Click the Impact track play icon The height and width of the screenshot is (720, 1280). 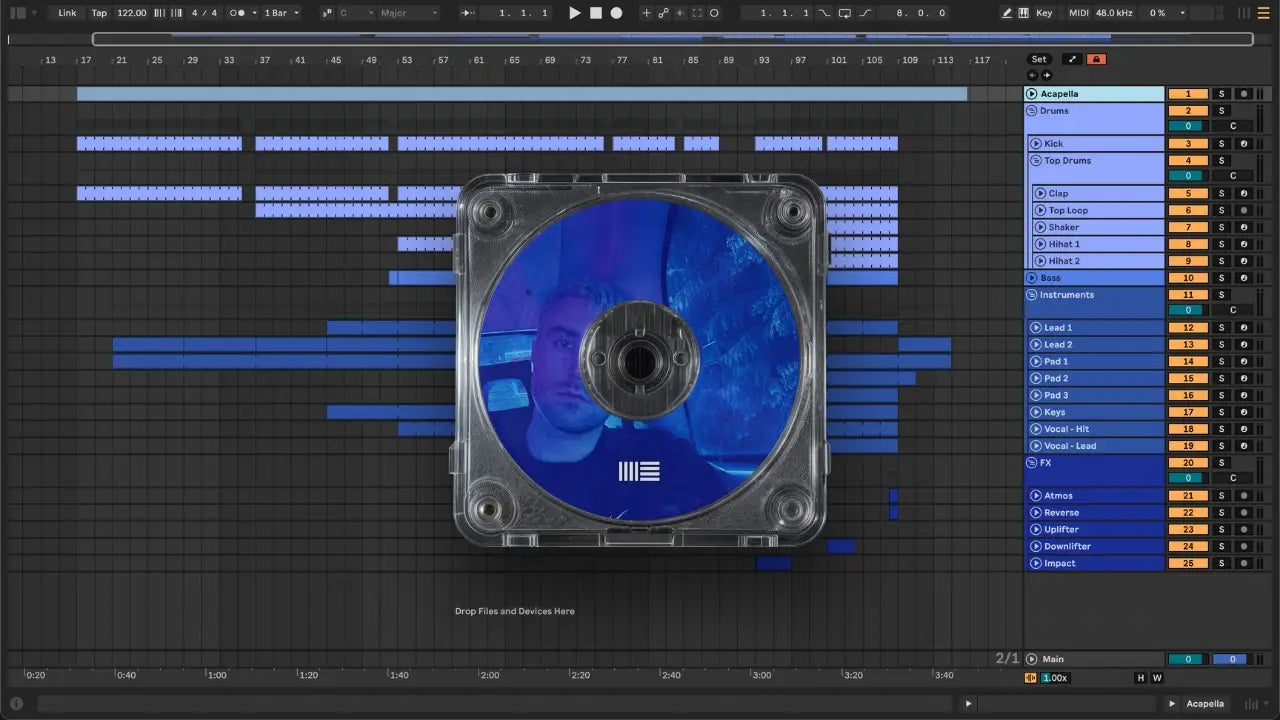1036,564
